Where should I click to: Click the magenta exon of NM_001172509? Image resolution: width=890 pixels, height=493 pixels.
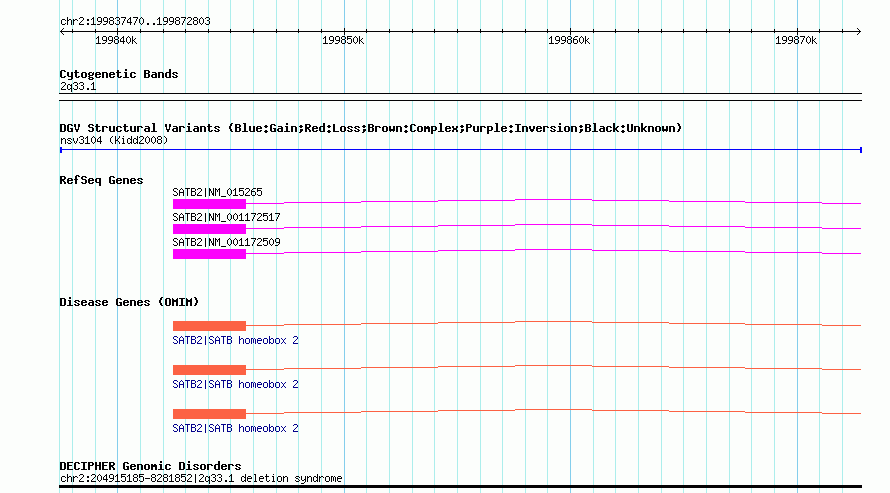[209, 254]
